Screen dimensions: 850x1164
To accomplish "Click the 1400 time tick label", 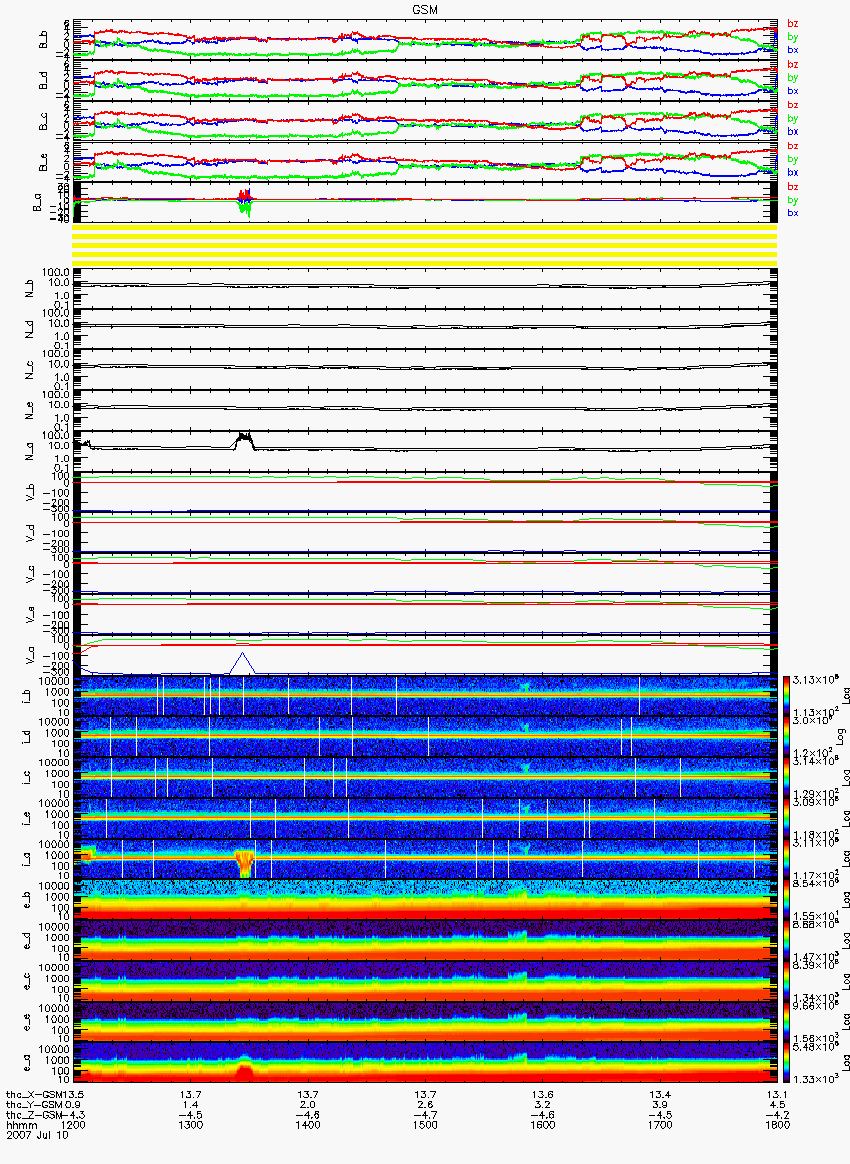I will click(x=308, y=1125).
